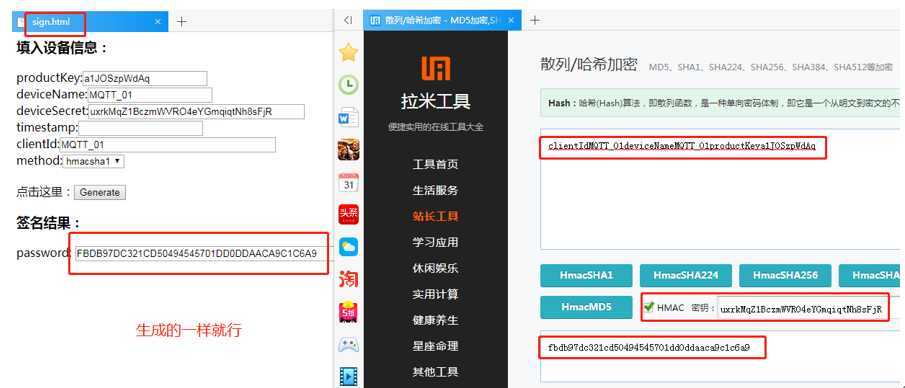The width and height of the screenshot is (905, 388).
Task: Click the productKey input field
Action: [145, 79]
